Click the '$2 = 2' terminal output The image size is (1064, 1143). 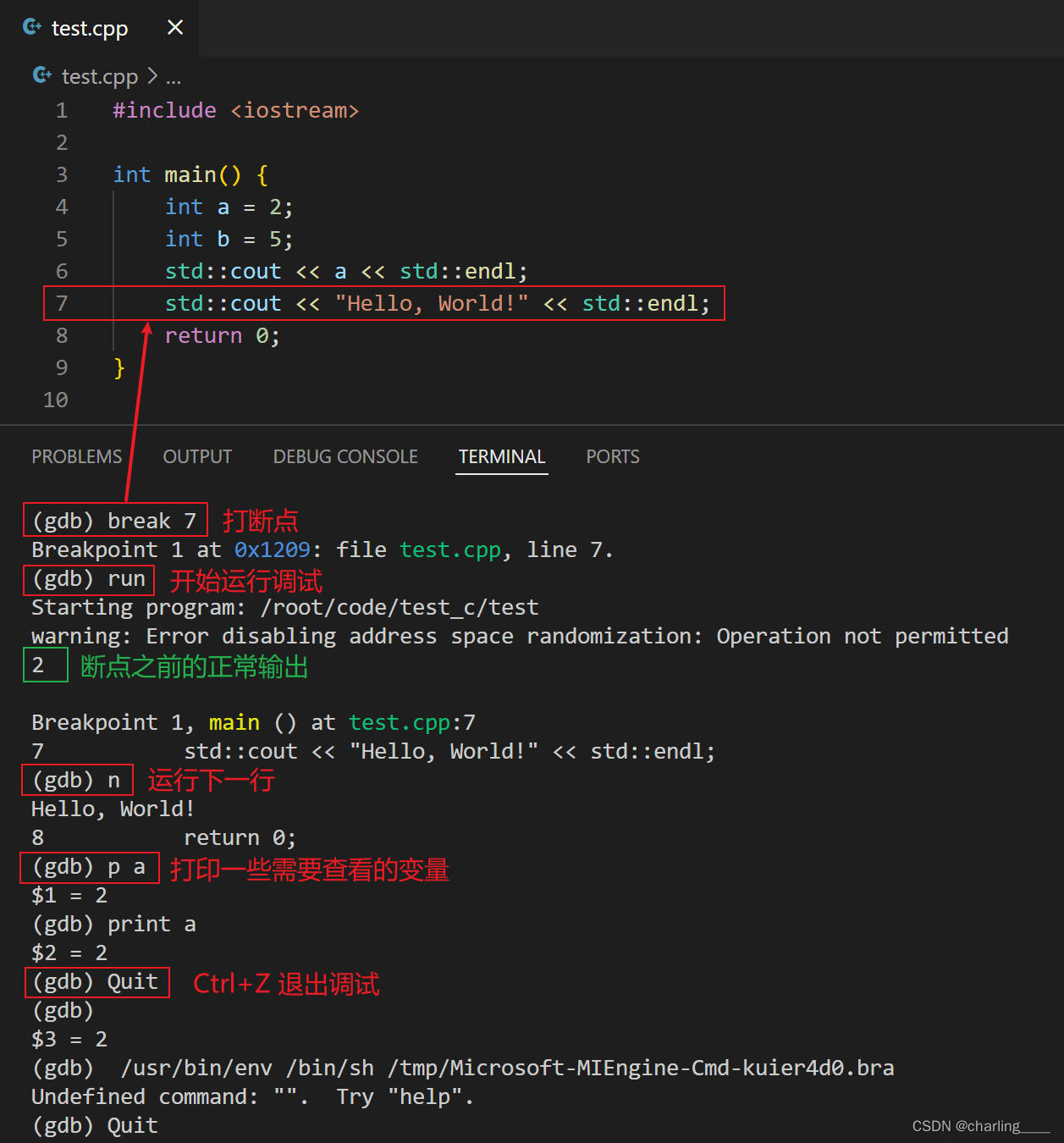point(69,952)
